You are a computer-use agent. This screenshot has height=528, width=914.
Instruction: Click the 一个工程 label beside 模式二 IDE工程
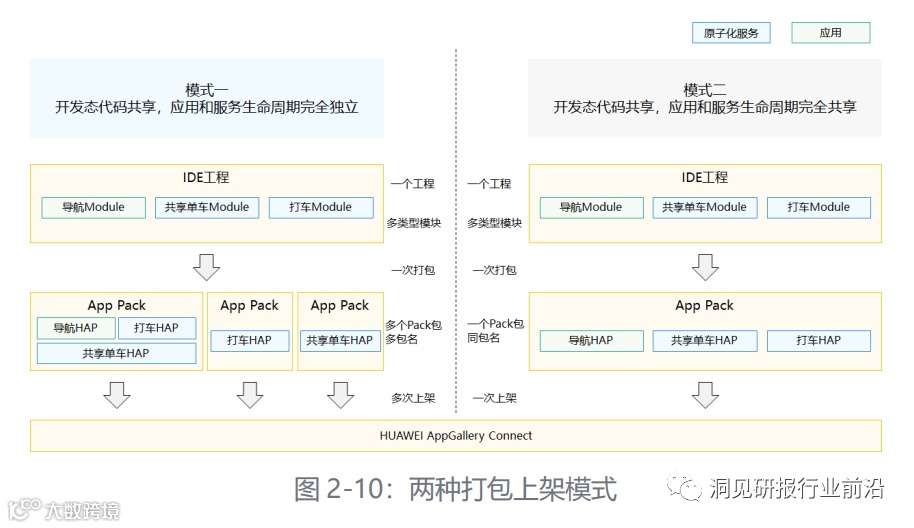489,184
